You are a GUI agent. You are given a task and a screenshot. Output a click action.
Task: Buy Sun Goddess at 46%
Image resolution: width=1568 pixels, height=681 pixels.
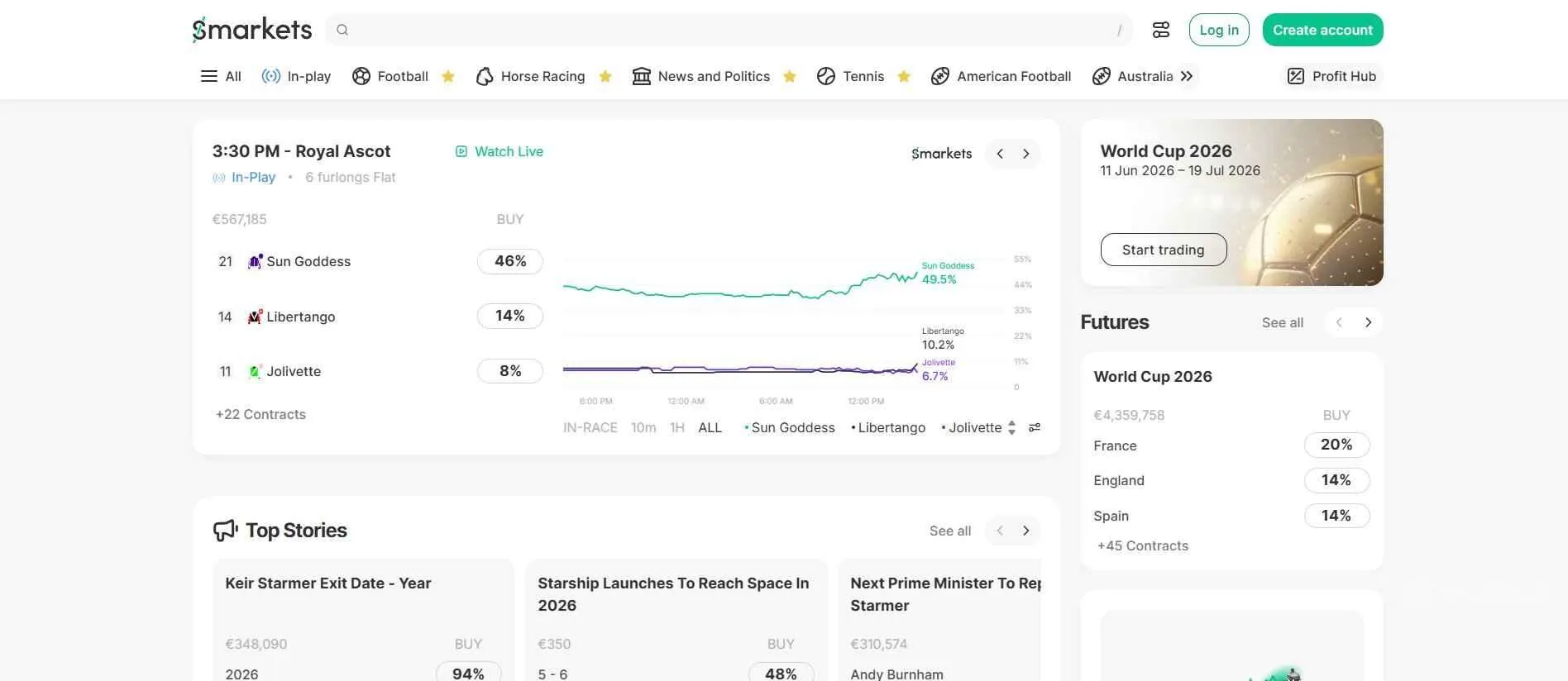click(x=510, y=261)
